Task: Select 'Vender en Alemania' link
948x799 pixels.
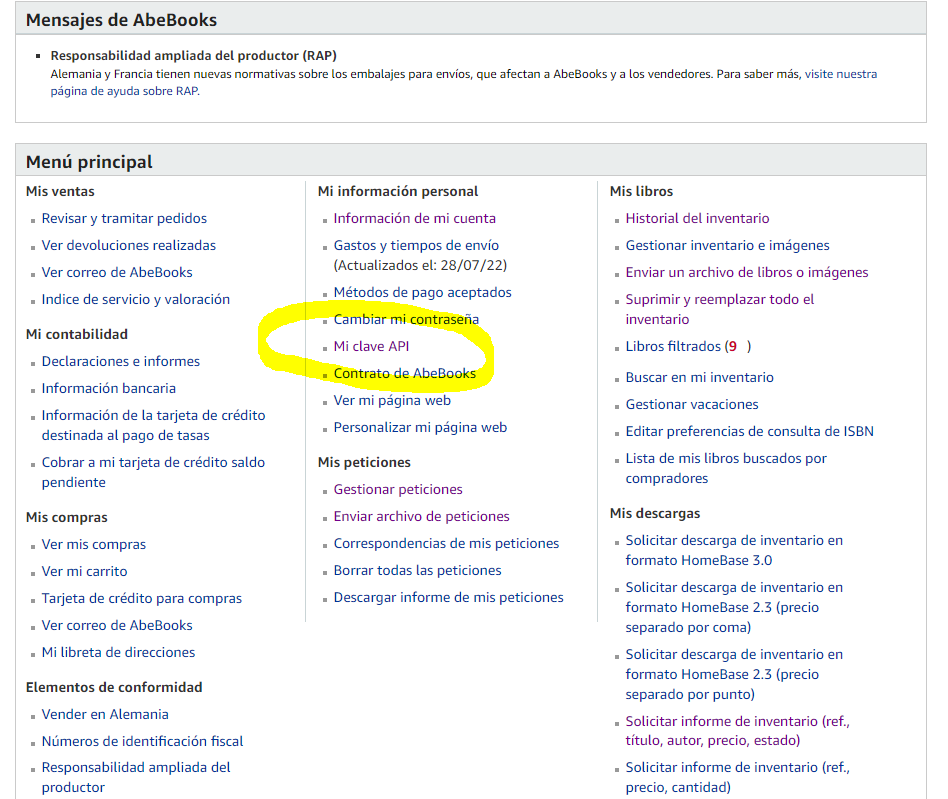Action: coord(105,714)
